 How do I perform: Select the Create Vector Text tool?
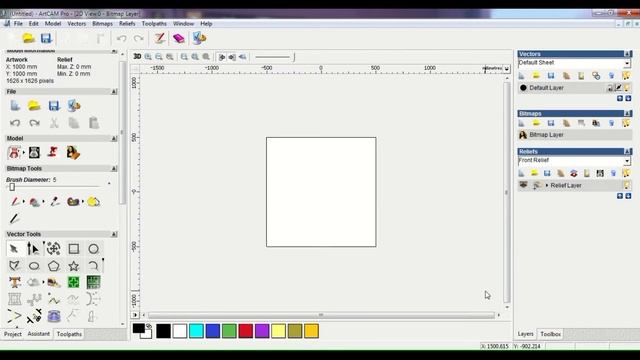coord(15,282)
